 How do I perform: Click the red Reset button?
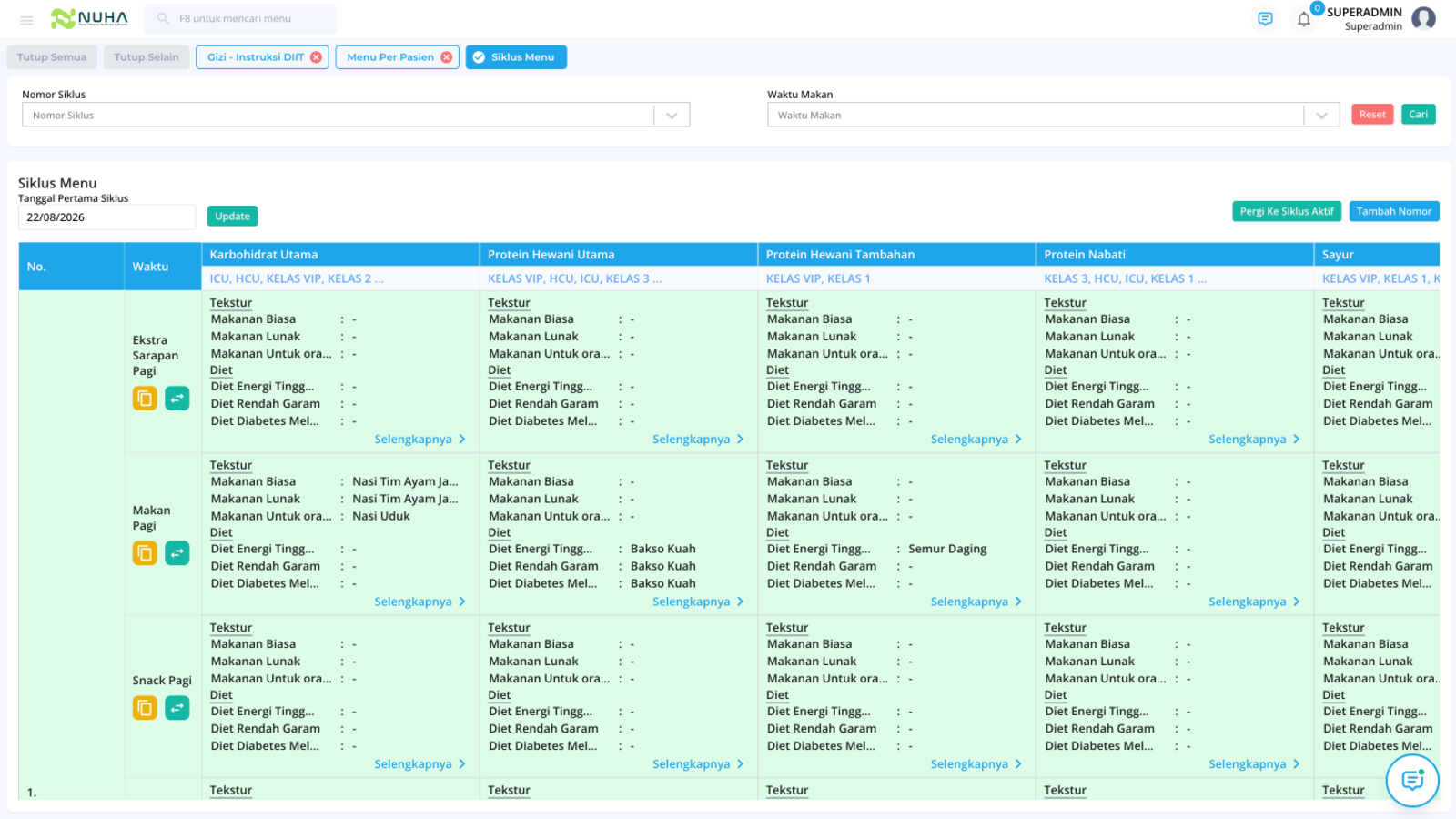1372,115
